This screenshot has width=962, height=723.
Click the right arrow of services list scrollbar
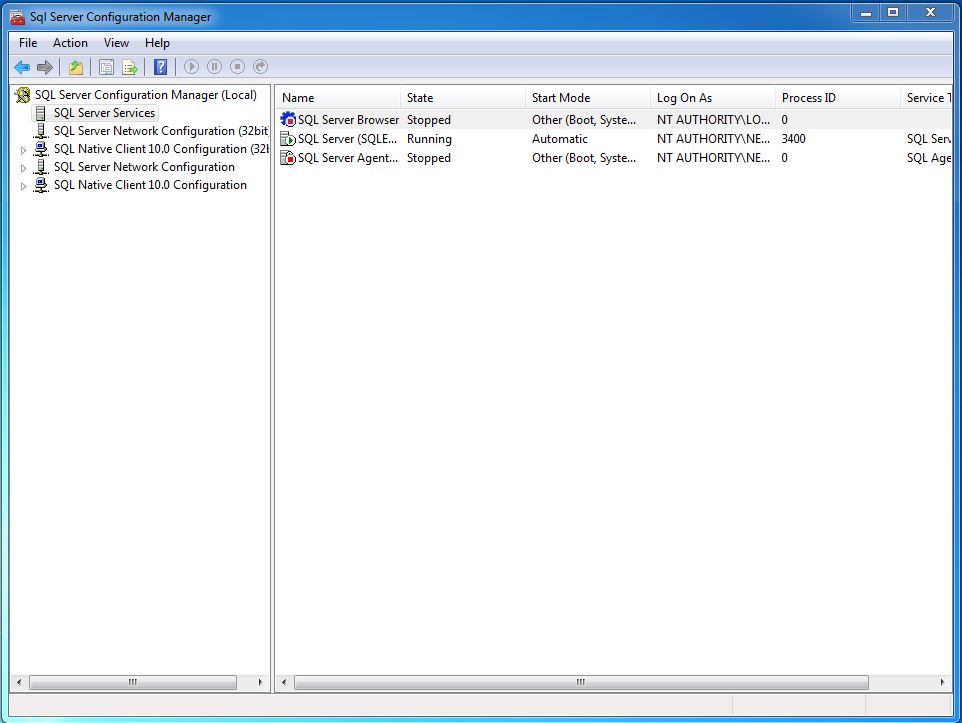click(x=942, y=682)
